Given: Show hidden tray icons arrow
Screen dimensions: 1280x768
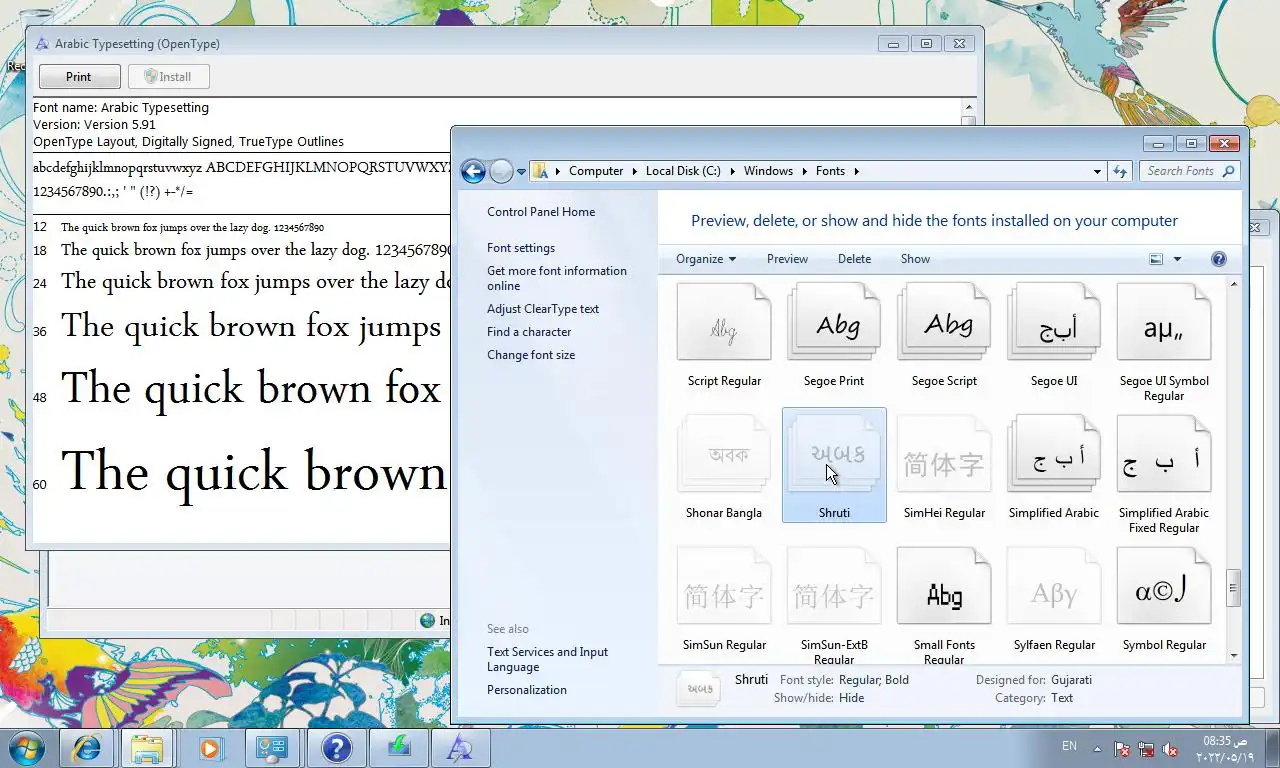Looking at the screenshot, I should (x=1098, y=748).
